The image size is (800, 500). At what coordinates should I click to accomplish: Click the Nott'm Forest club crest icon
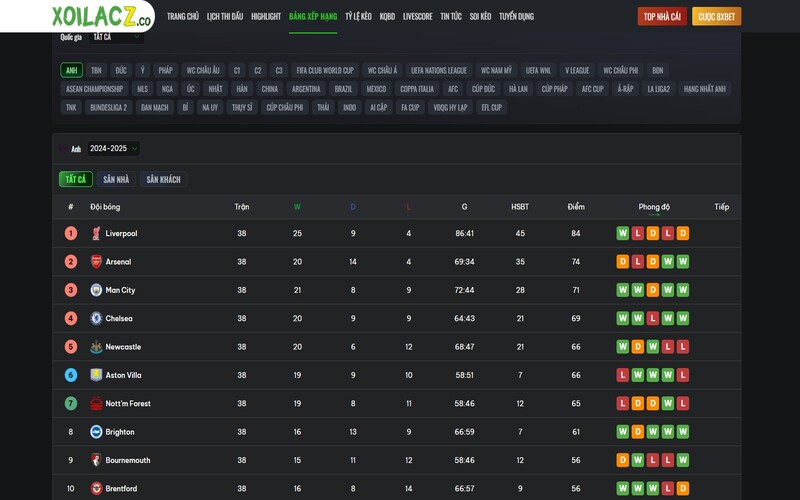[96, 404]
